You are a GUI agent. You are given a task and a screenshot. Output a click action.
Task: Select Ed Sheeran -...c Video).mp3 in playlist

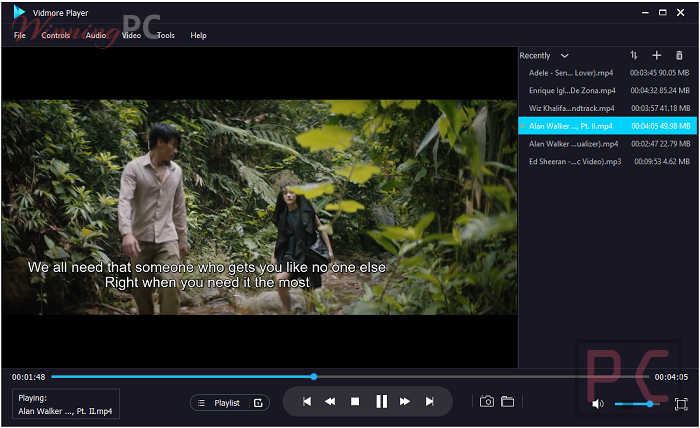click(x=608, y=162)
